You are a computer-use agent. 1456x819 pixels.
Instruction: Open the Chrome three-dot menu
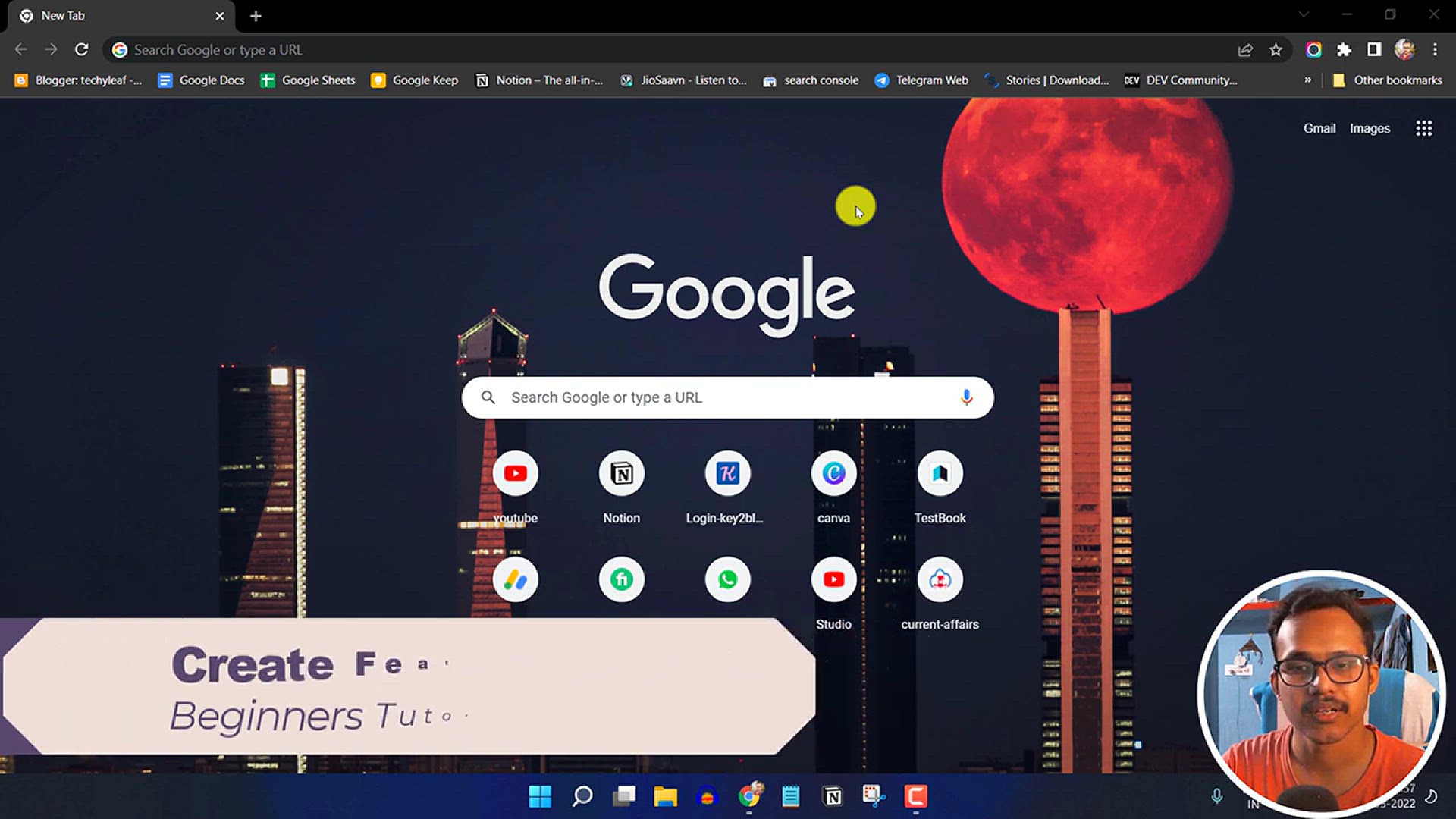point(1435,50)
